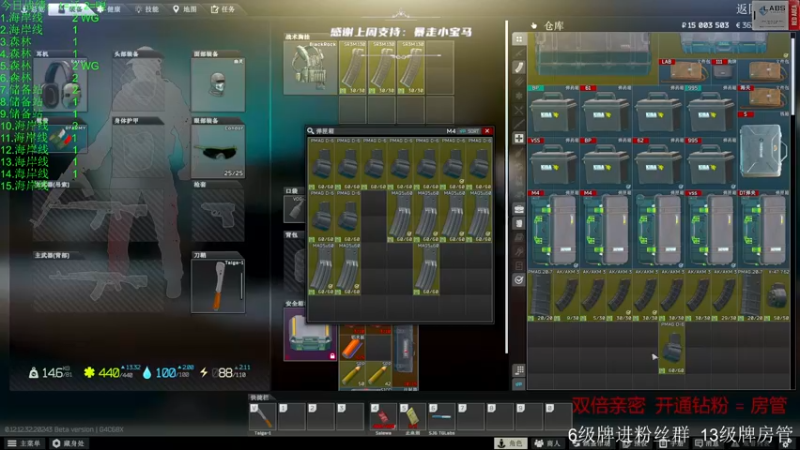Image resolution: width=800 pixels, height=450 pixels.
Task: Open the magazine case tagged VSS
Action: (711, 229)
